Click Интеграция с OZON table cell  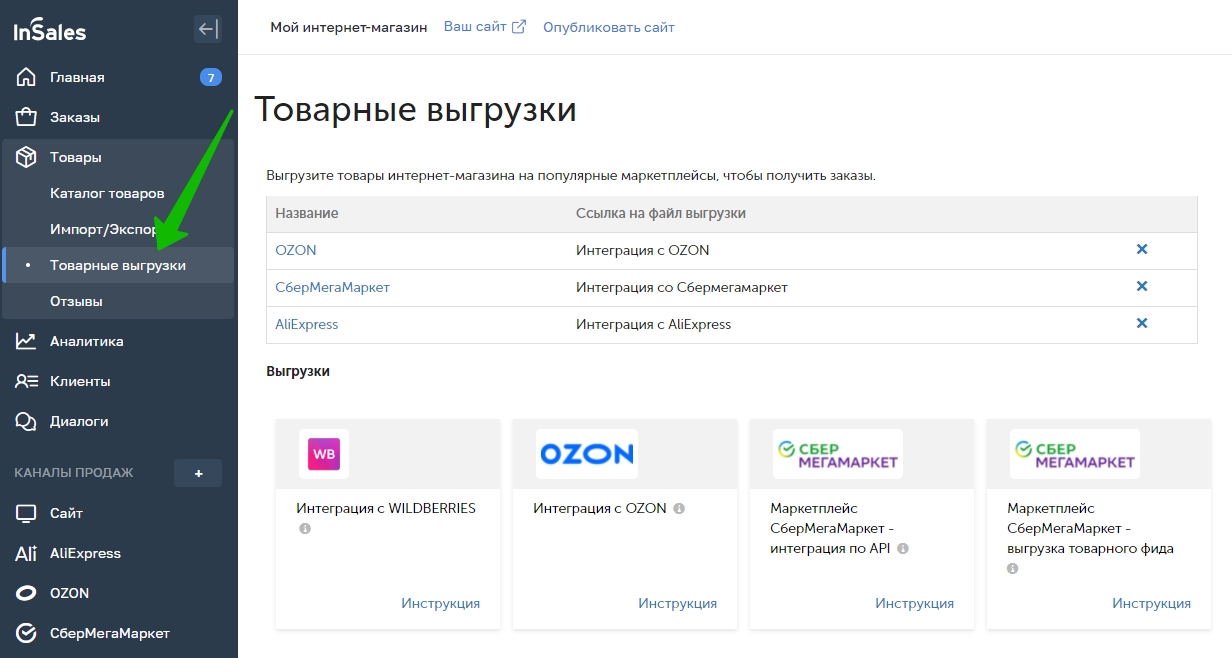[643, 250]
